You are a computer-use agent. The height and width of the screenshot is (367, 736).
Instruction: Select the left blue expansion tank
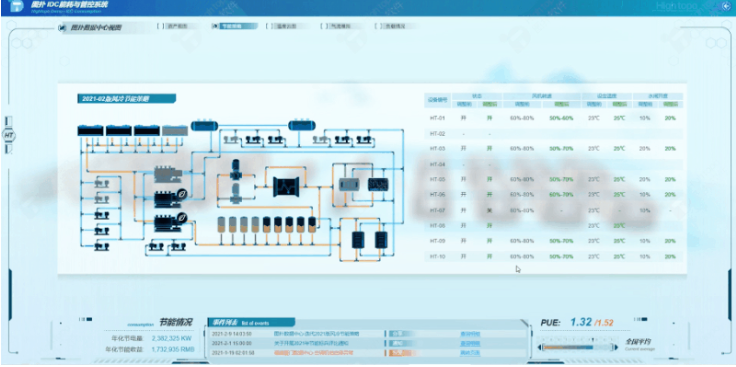(x=205, y=125)
